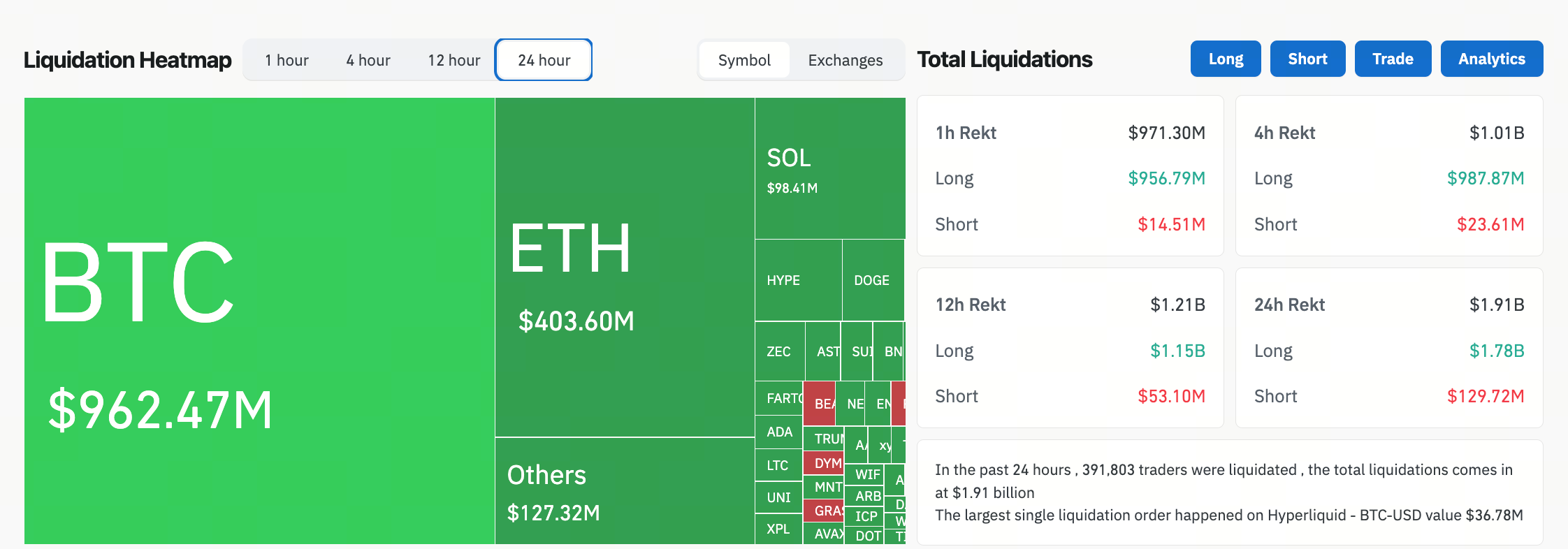Select the 1 hour timeframe
Screen dimensions: 1568x549
(286, 60)
